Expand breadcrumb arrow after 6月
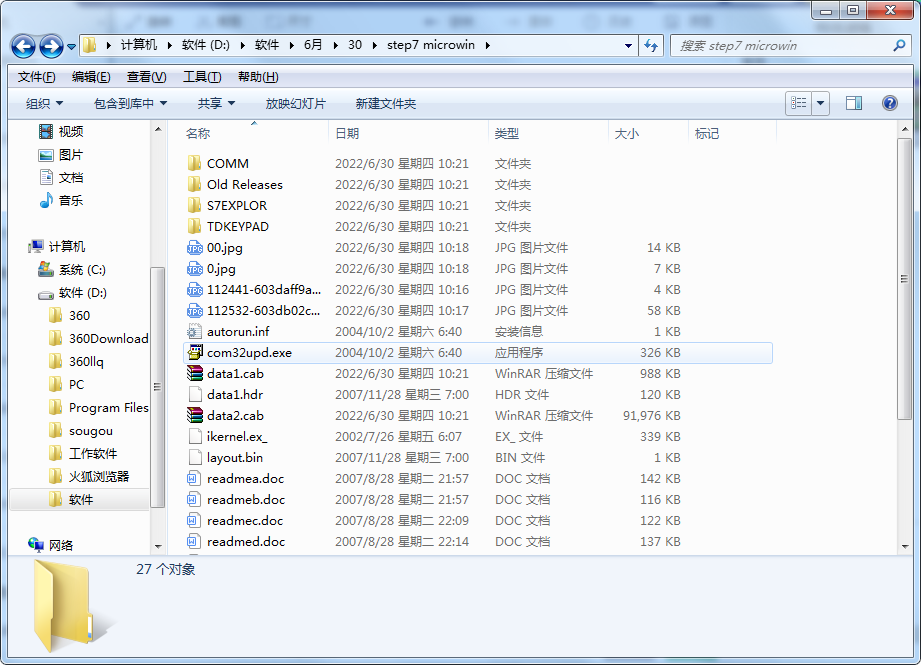This screenshot has height=665, width=921. (335, 45)
